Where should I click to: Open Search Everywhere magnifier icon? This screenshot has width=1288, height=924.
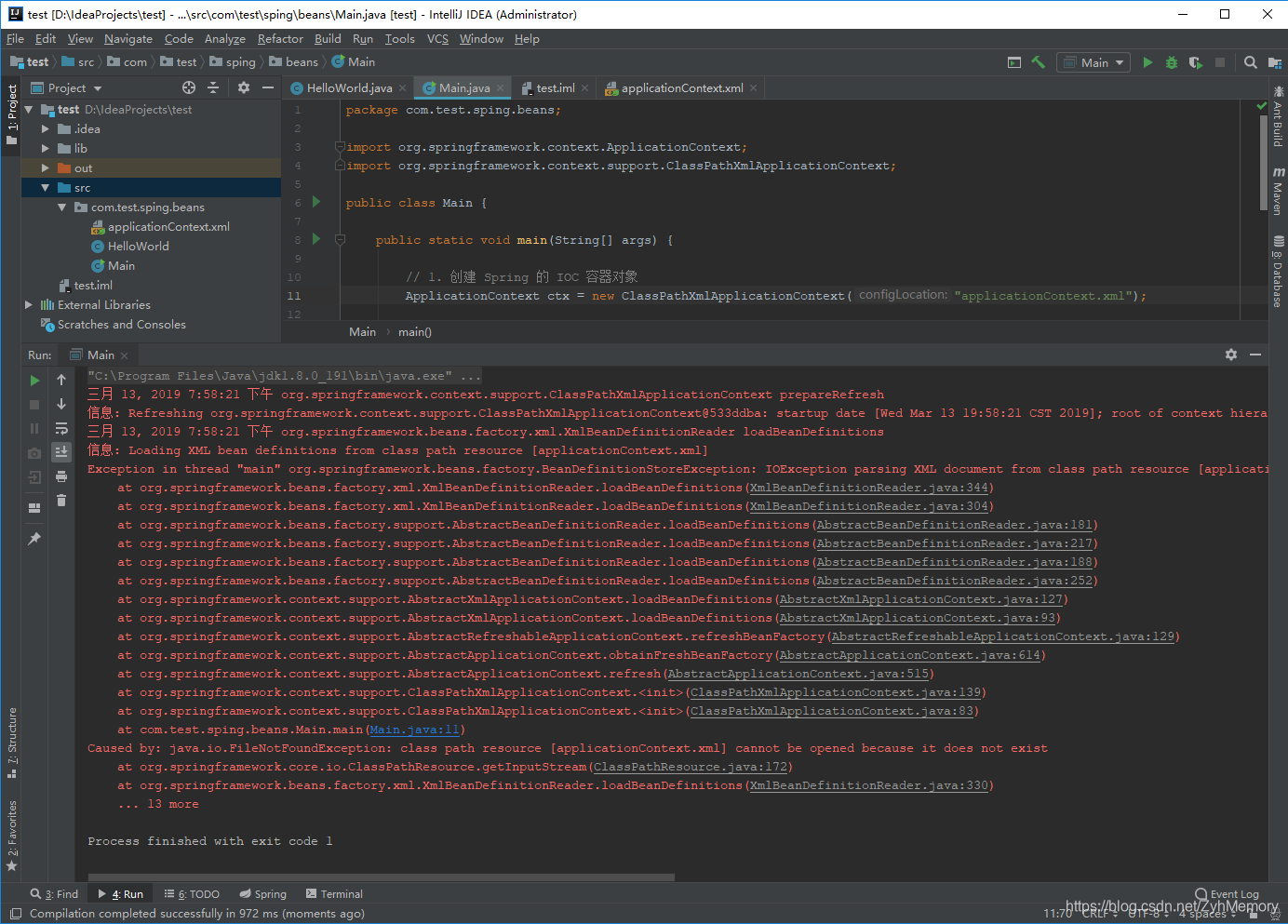(x=1250, y=62)
